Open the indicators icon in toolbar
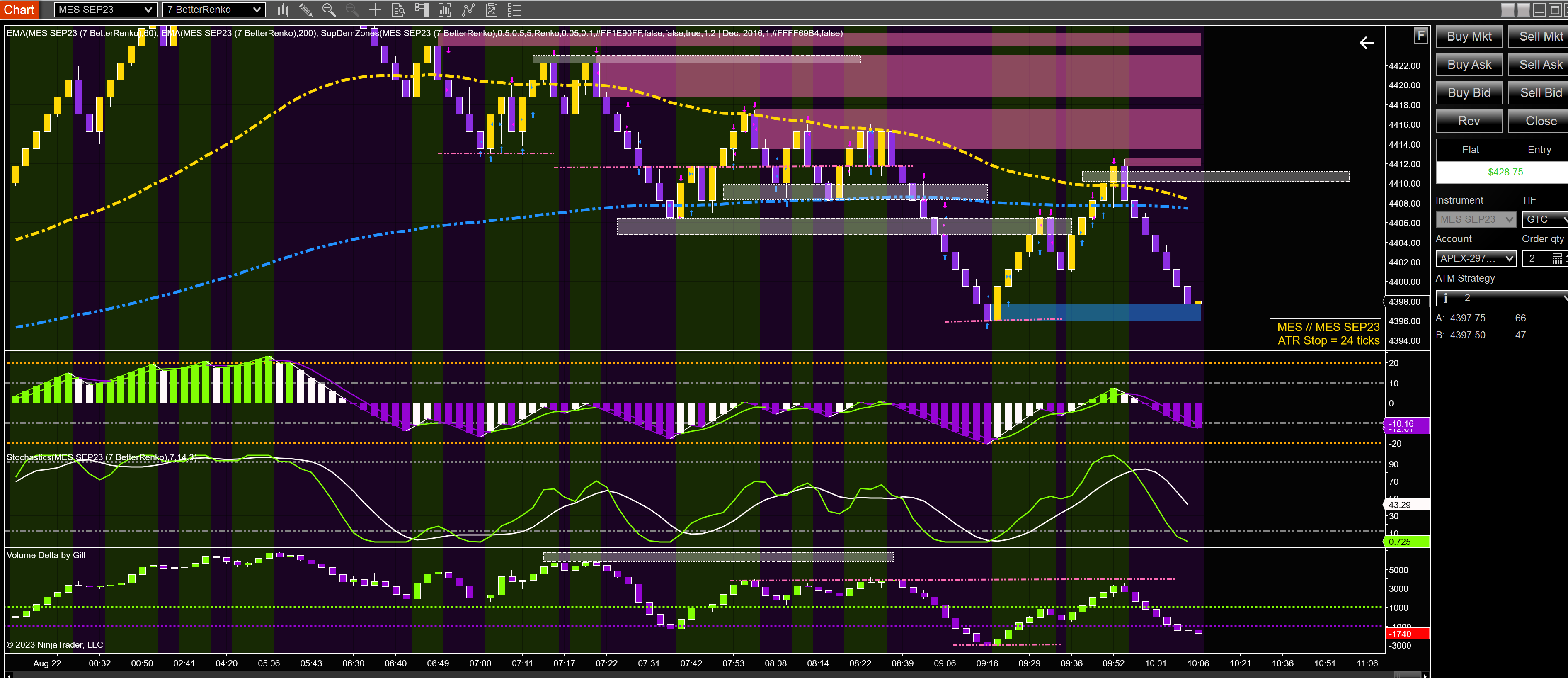The width and height of the screenshot is (1568, 678). [445, 10]
